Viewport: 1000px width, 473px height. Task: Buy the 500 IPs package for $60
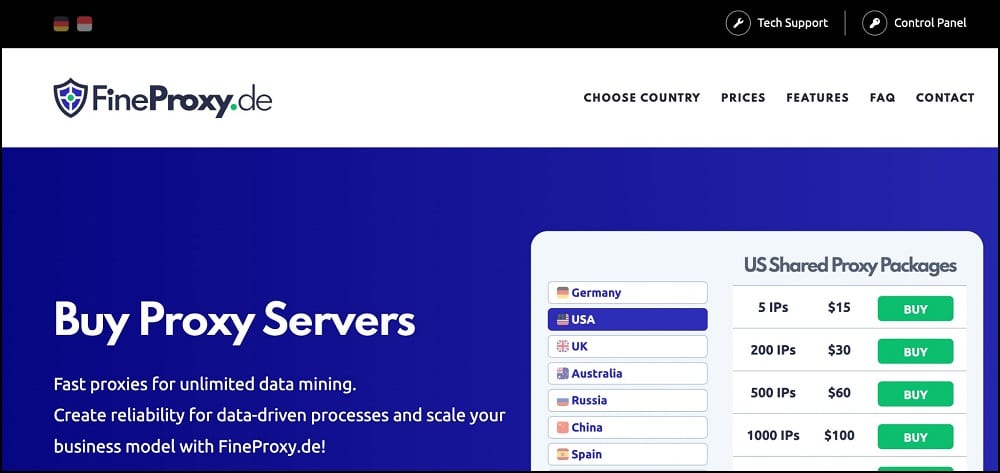click(915, 394)
